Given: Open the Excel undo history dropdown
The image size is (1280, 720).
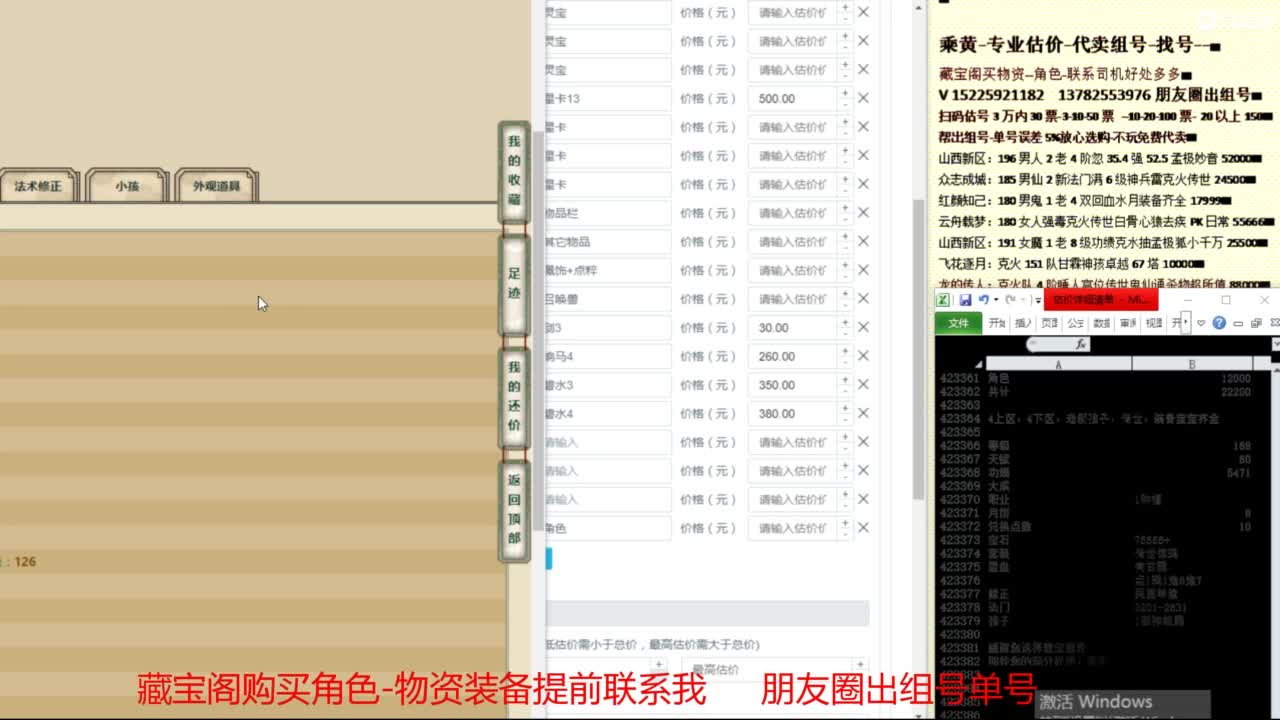Looking at the screenshot, I should click(x=994, y=300).
